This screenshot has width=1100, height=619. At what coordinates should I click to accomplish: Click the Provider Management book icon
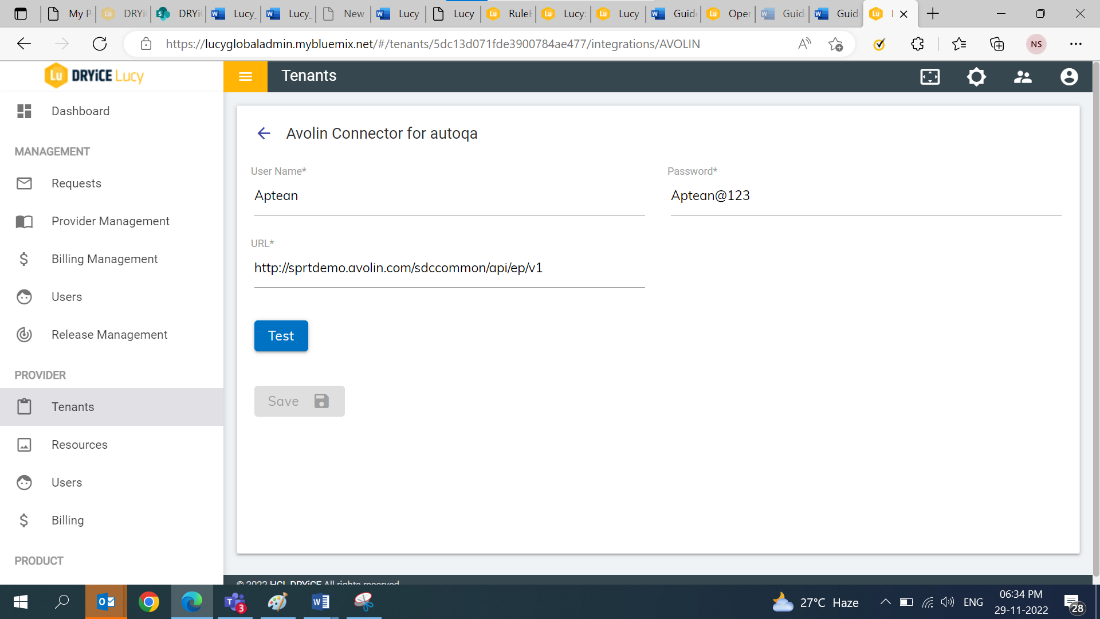coord(25,221)
